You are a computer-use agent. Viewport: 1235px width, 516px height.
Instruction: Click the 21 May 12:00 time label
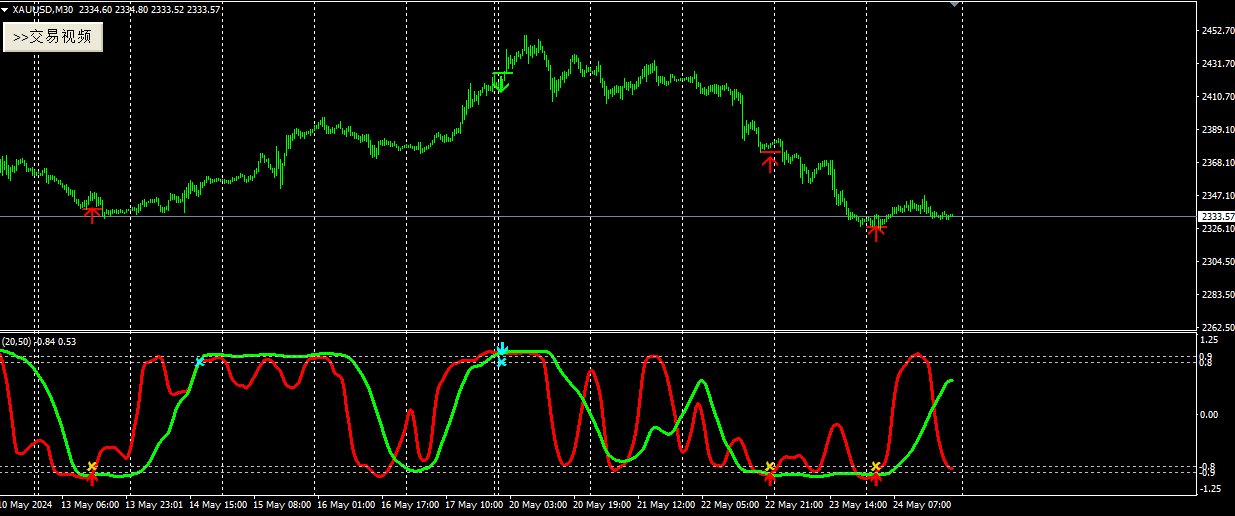[667, 505]
